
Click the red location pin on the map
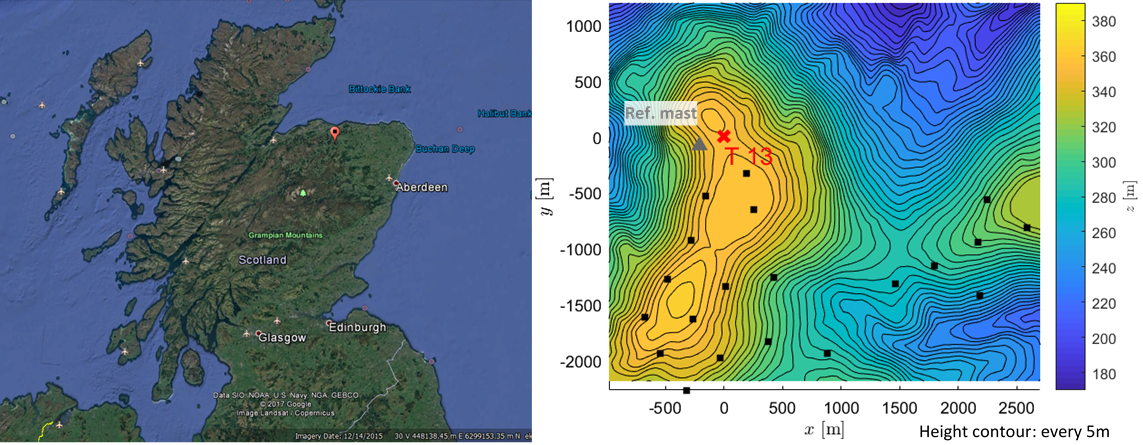tap(335, 133)
